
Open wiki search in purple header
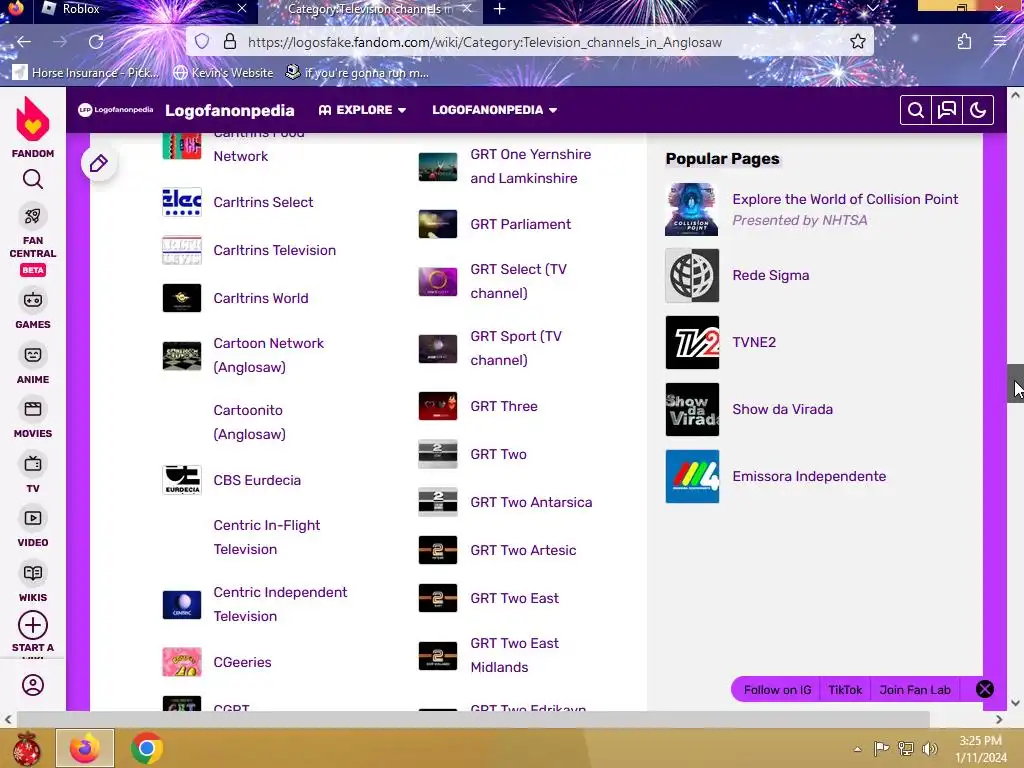916,110
